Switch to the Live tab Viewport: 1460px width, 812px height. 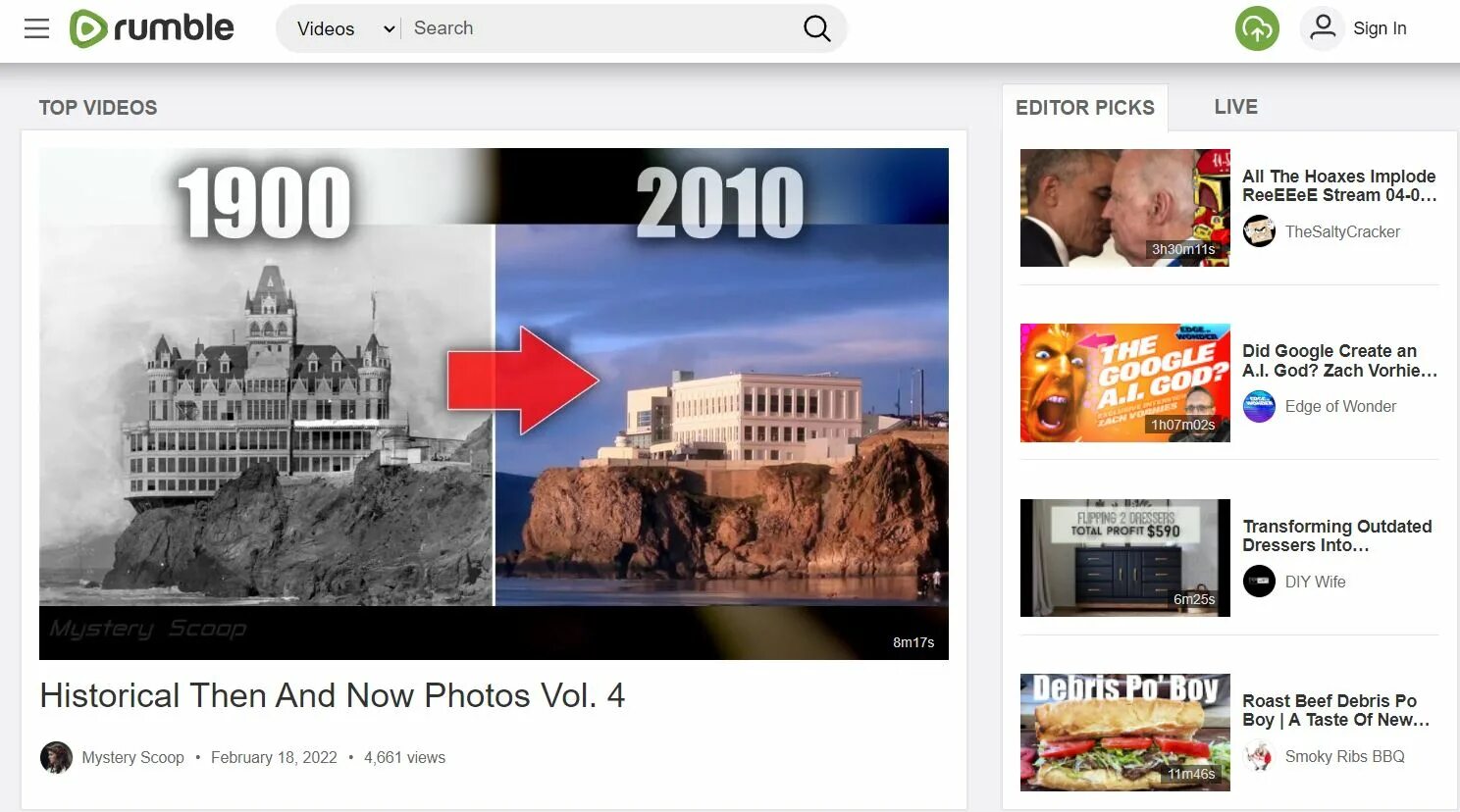click(x=1235, y=107)
